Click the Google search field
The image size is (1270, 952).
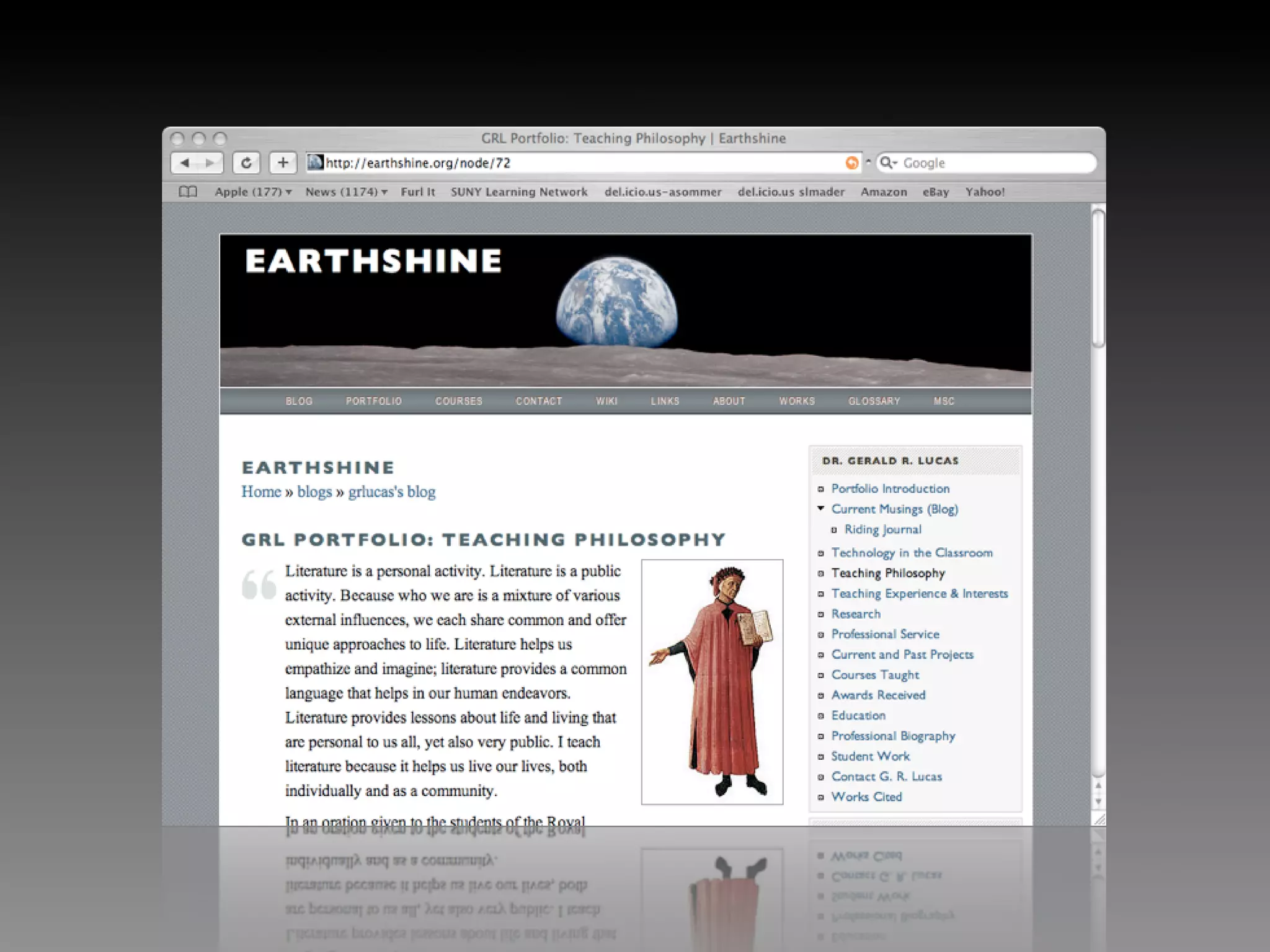986,163
